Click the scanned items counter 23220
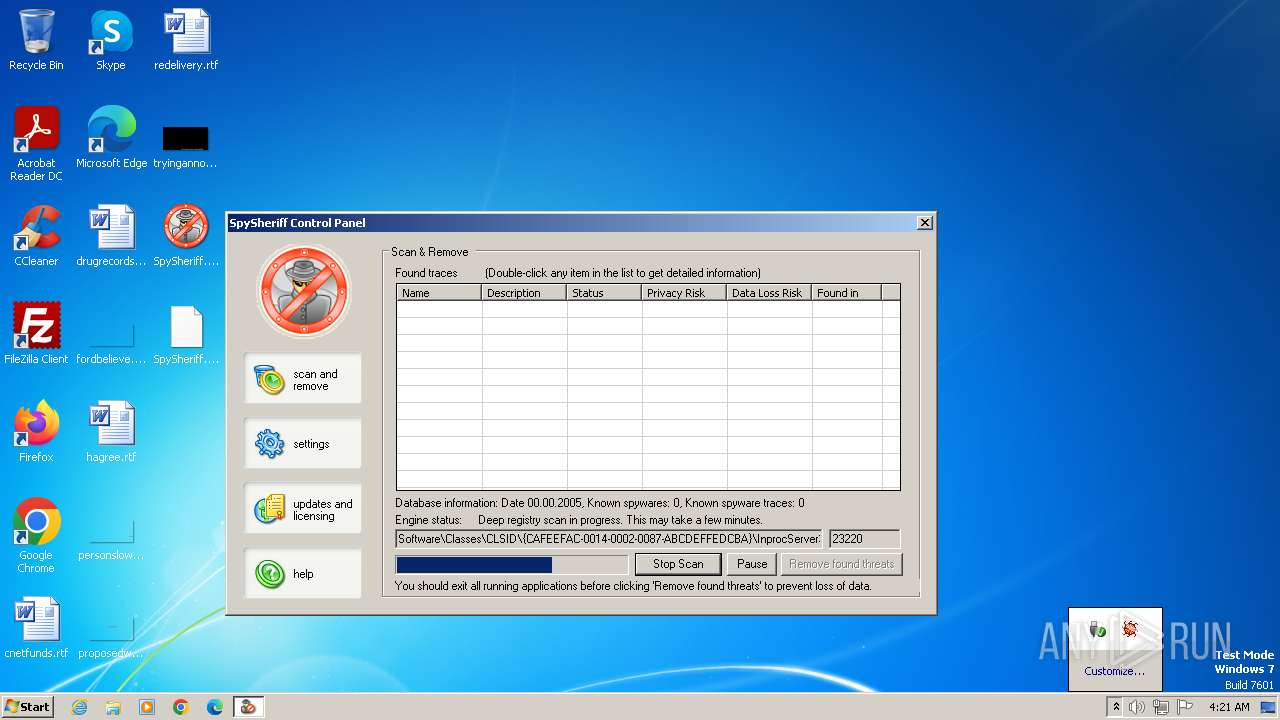This screenshot has width=1280, height=720. coord(864,539)
